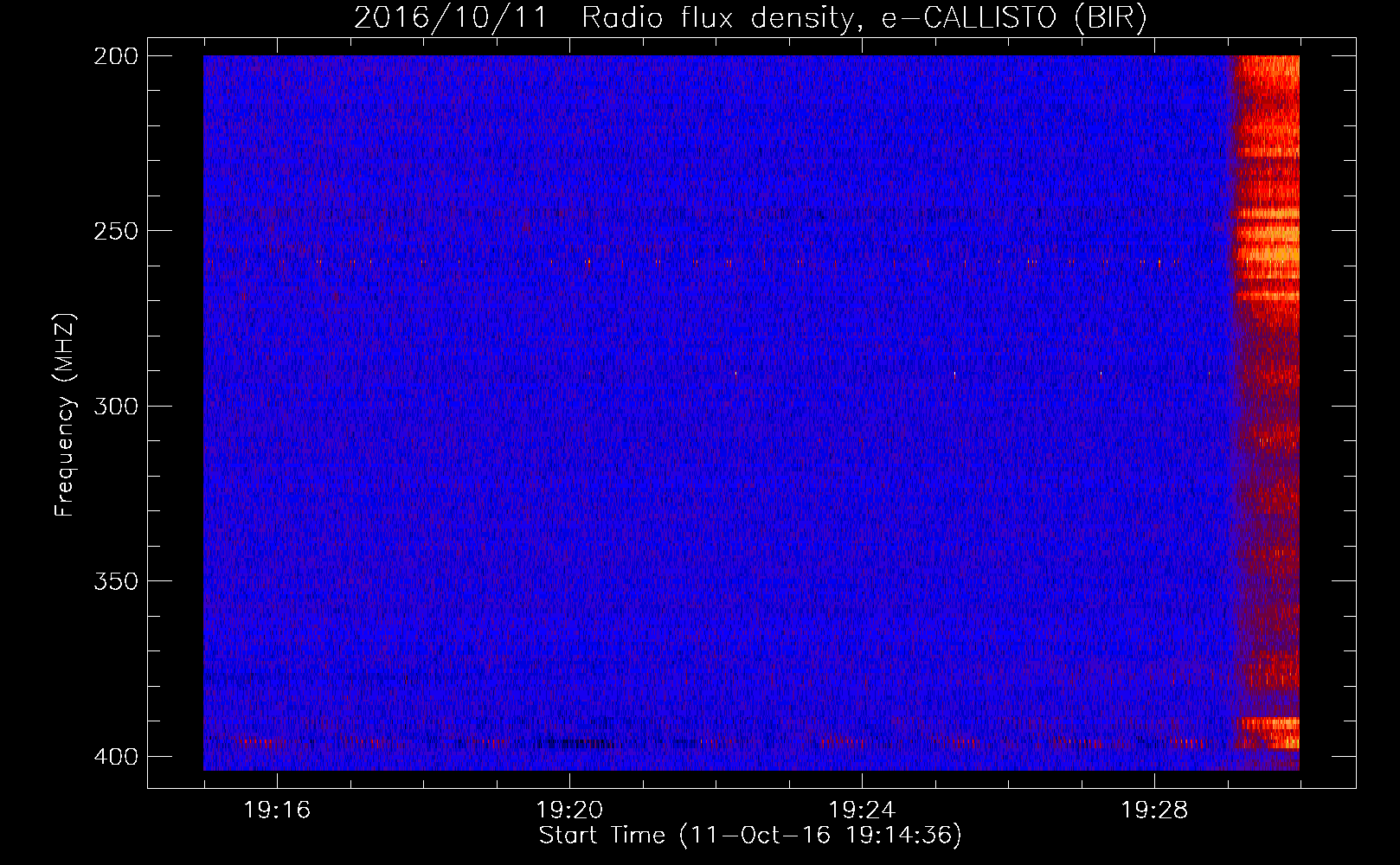
Task: Click the 19:28 time tick label
Action: pyautogui.click(x=1154, y=811)
